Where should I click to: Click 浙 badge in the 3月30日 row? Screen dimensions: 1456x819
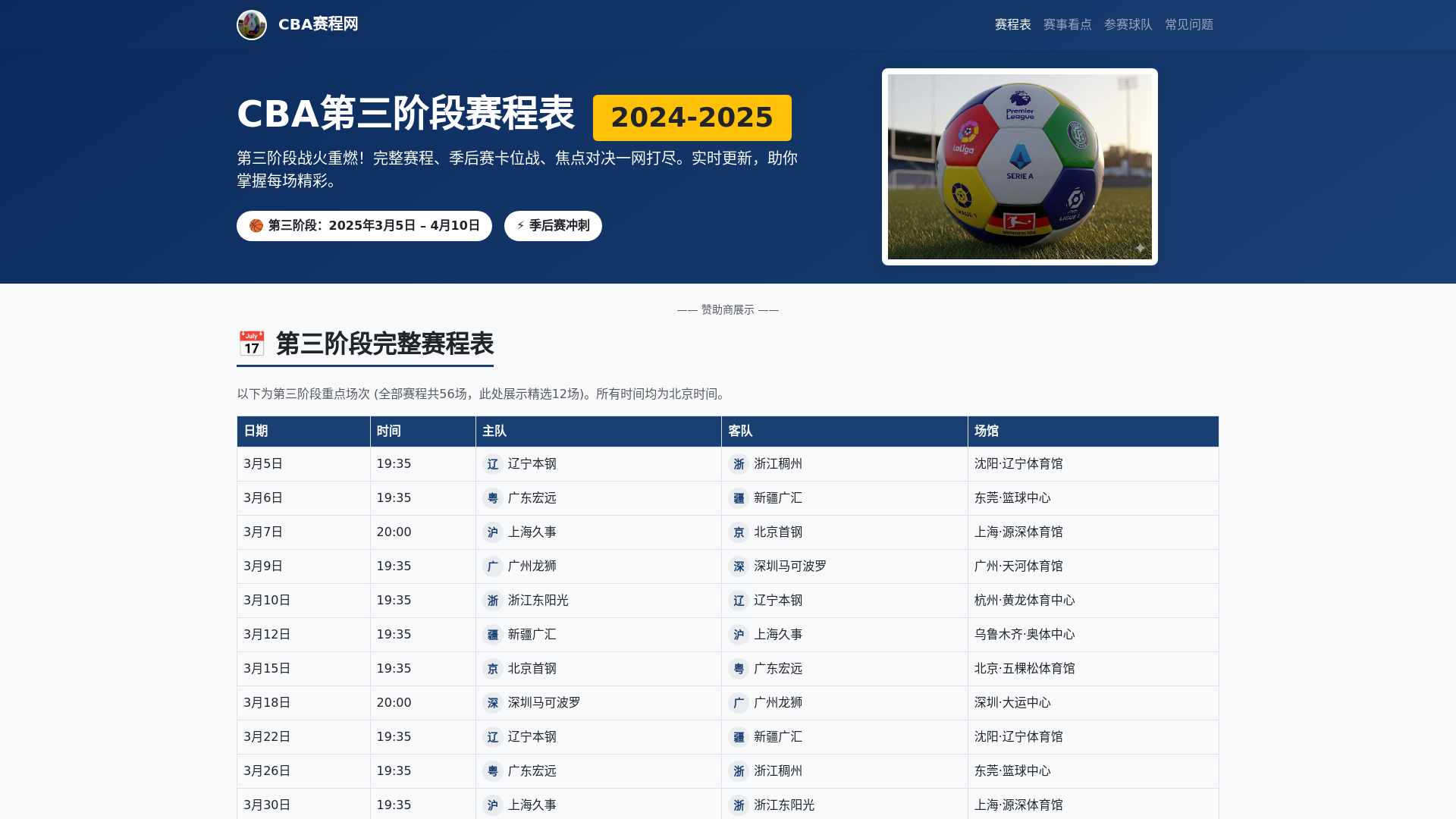click(x=739, y=805)
